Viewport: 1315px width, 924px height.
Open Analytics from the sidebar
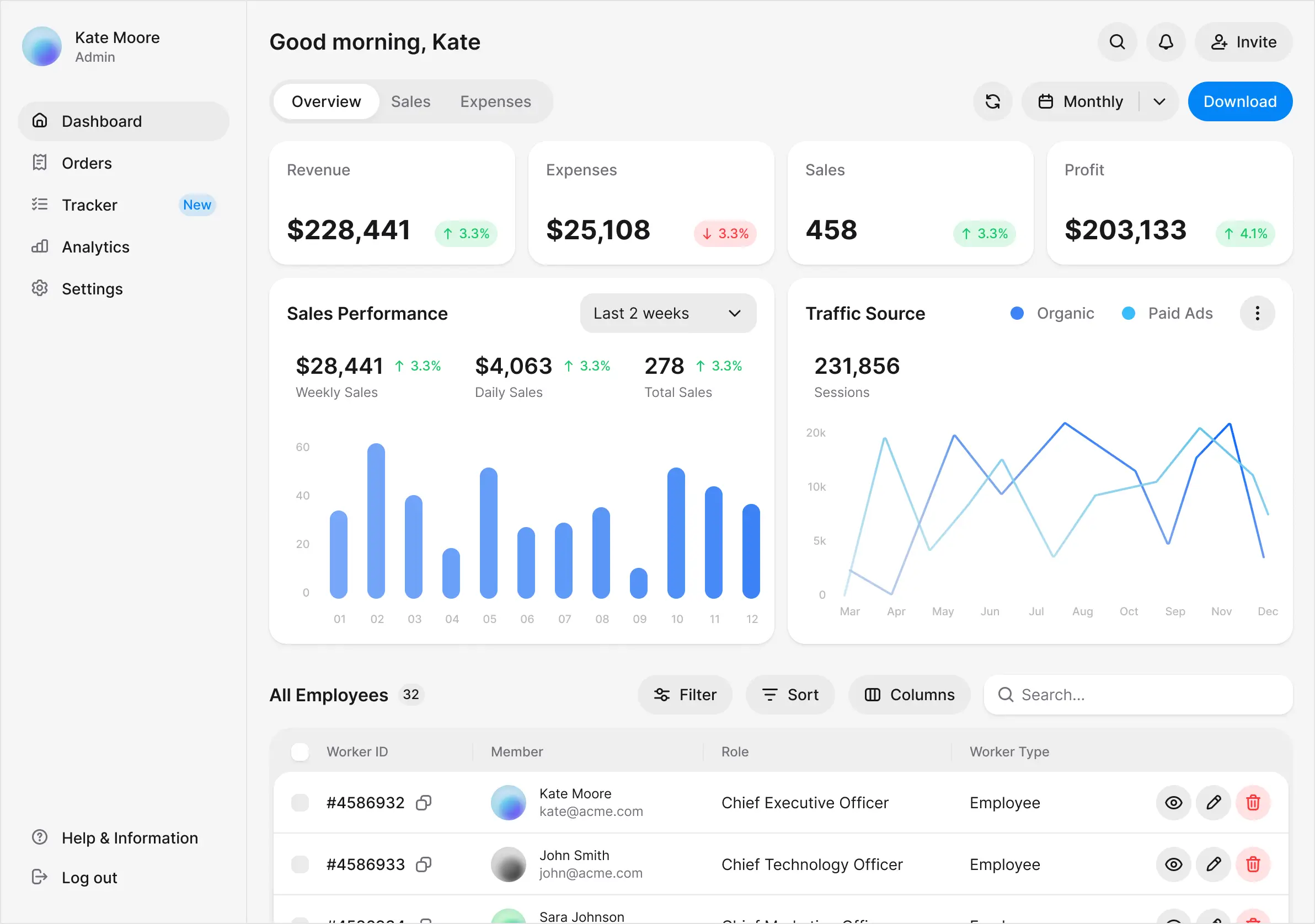pyautogui.click(x=95, y=247)
